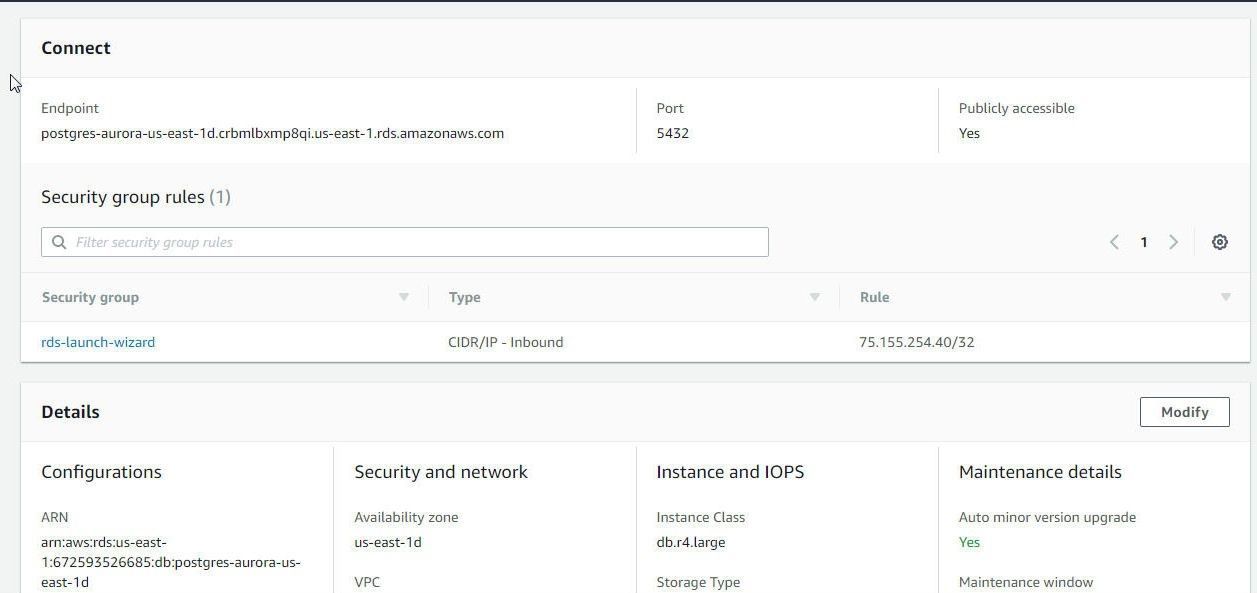Screen dimensions: 1257x593
Task: Click the Modify button in Details
Action: 1185,412
